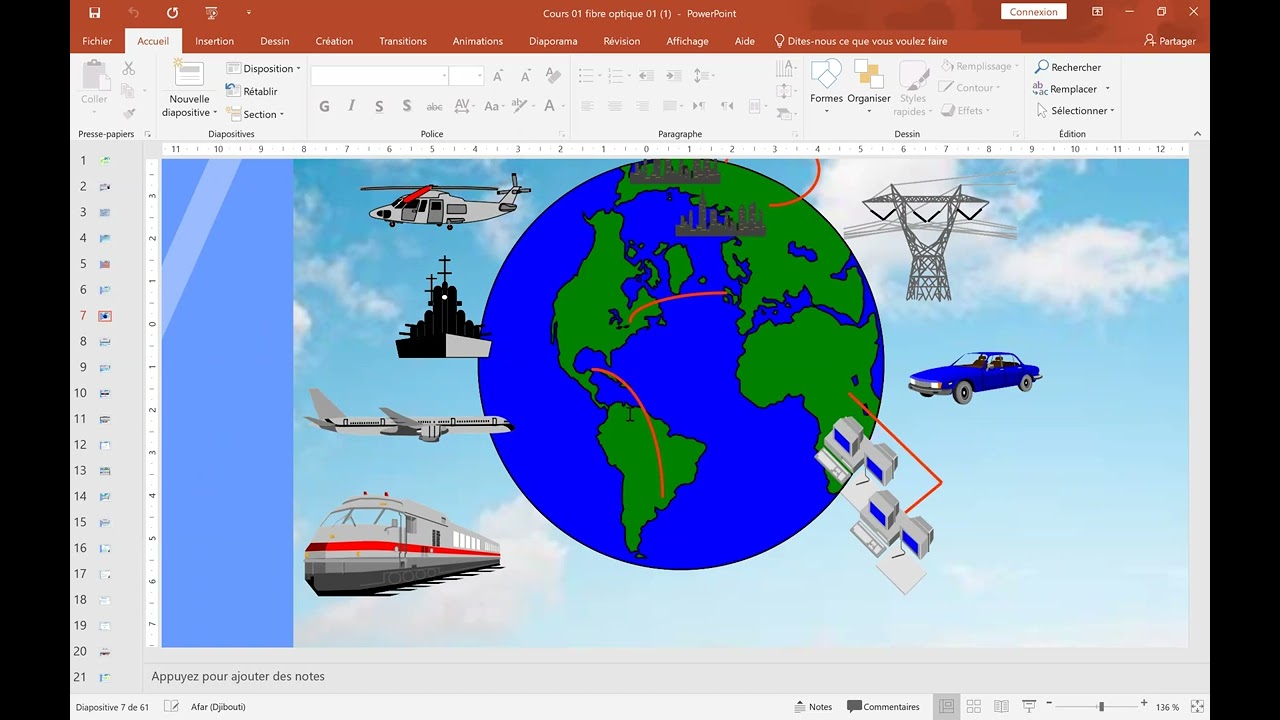
Task: Switch to the Révision tab
Action: coord(621,41)
